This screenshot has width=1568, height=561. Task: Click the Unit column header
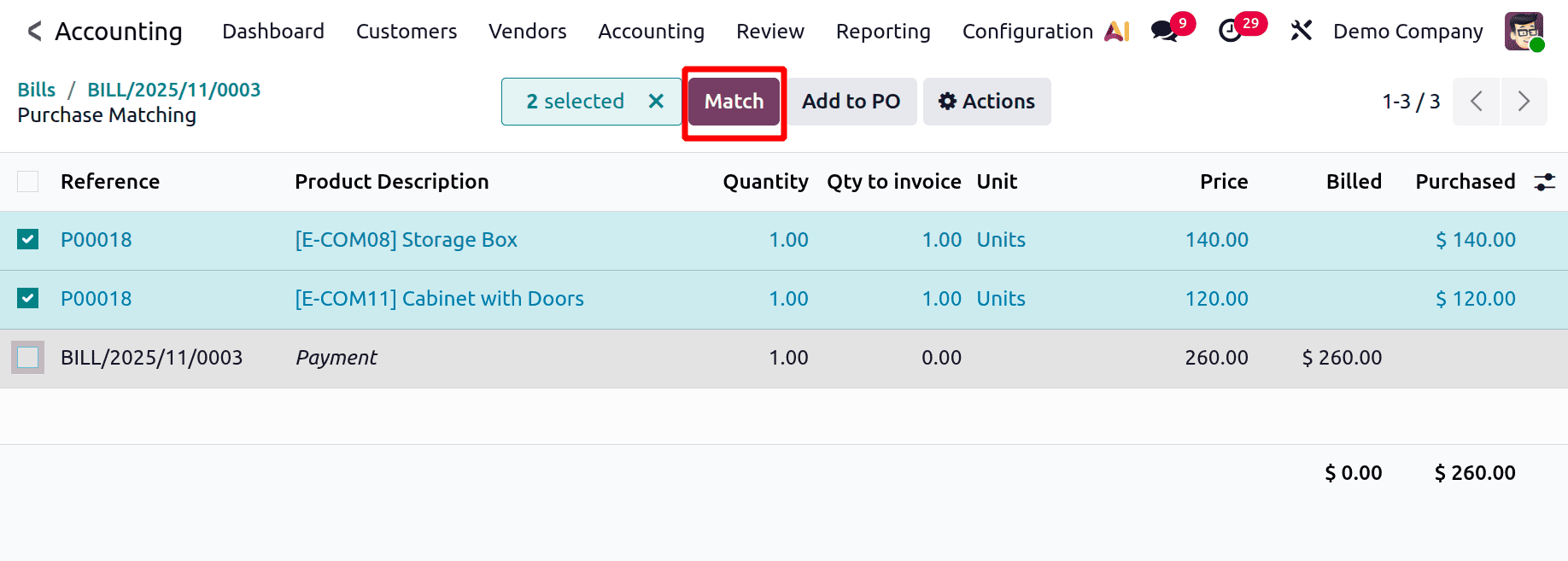click(x=998, y=182)
